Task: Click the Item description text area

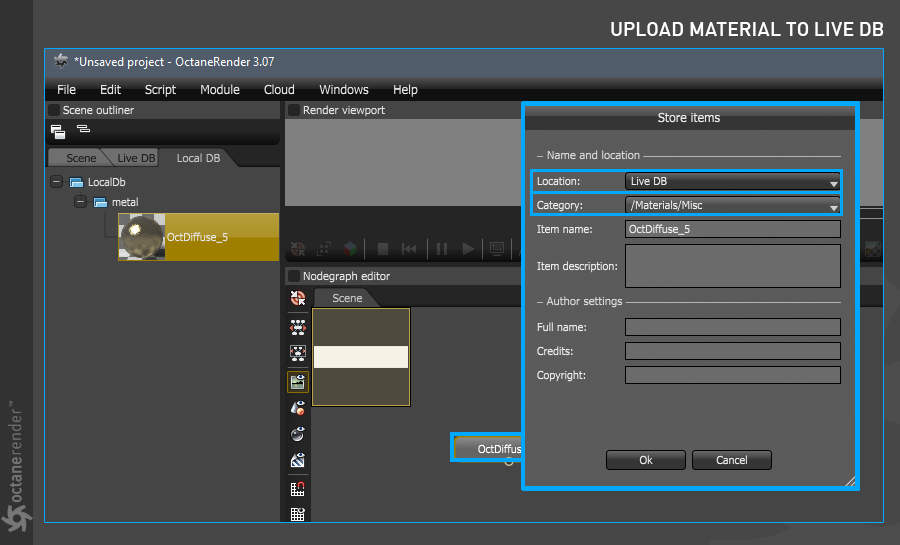Action: tap(732, 266)
